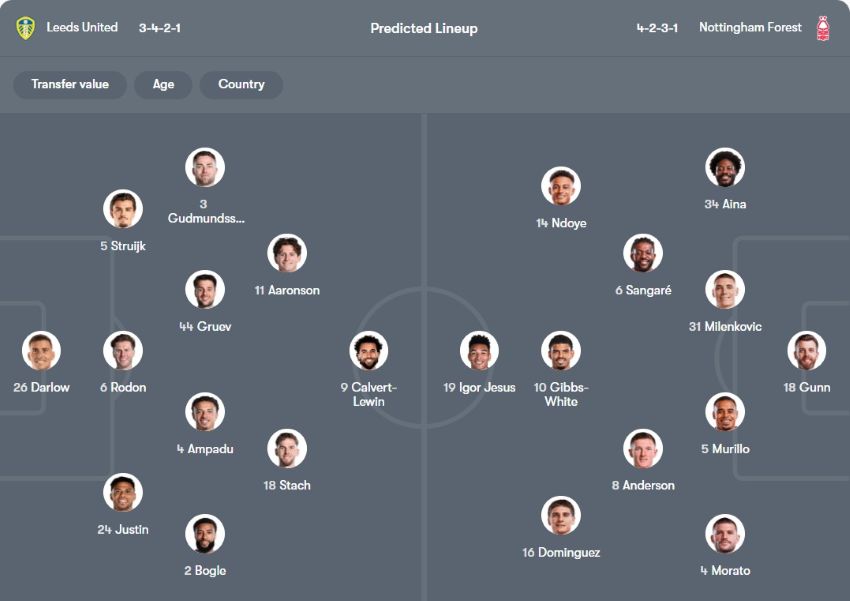This screenshot has height=601, width=850.
Task: Toggle the Age filter pill
Action: click(x=163, y=85)
